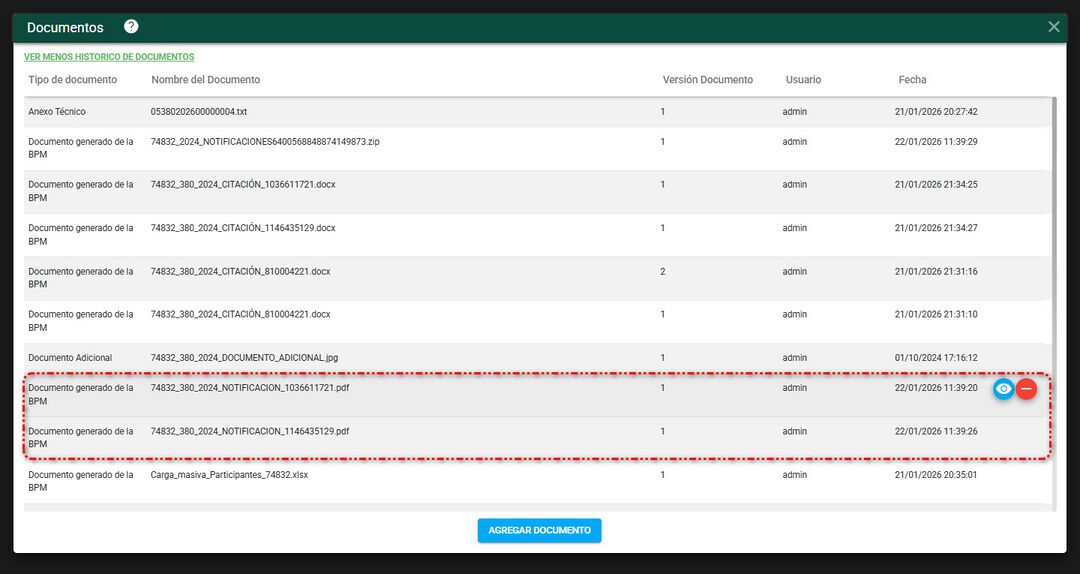Select CITACIÓN_1146435129.docx document row
The image size is (1080, 574).
(243, 228)
